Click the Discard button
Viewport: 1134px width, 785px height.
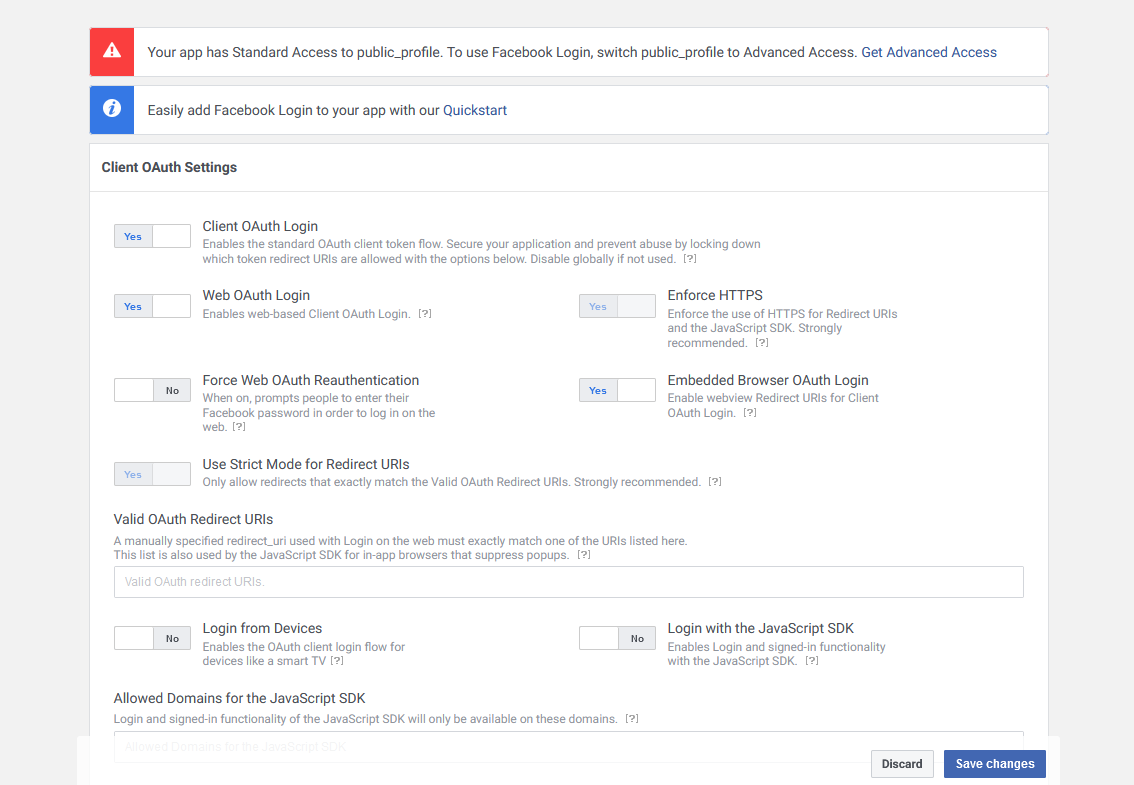[x=902, y=764]
